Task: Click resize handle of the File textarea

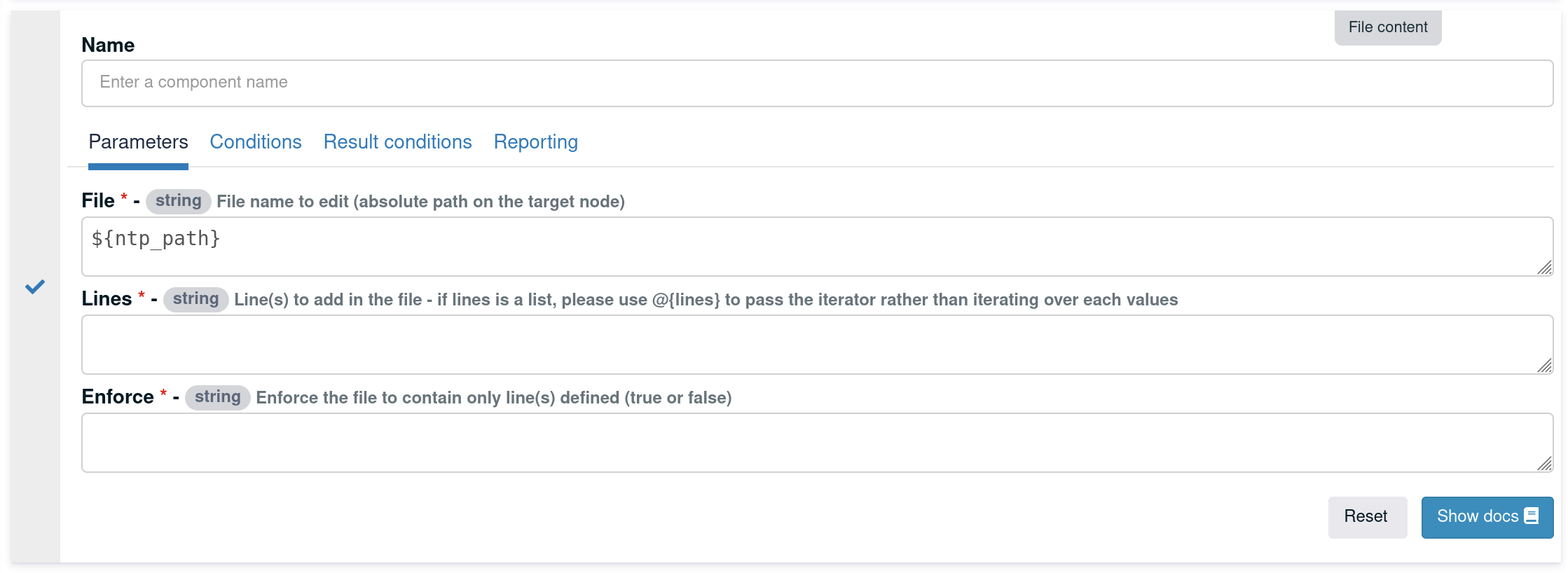Action: pyautogui.click(x=1544, y=268)
